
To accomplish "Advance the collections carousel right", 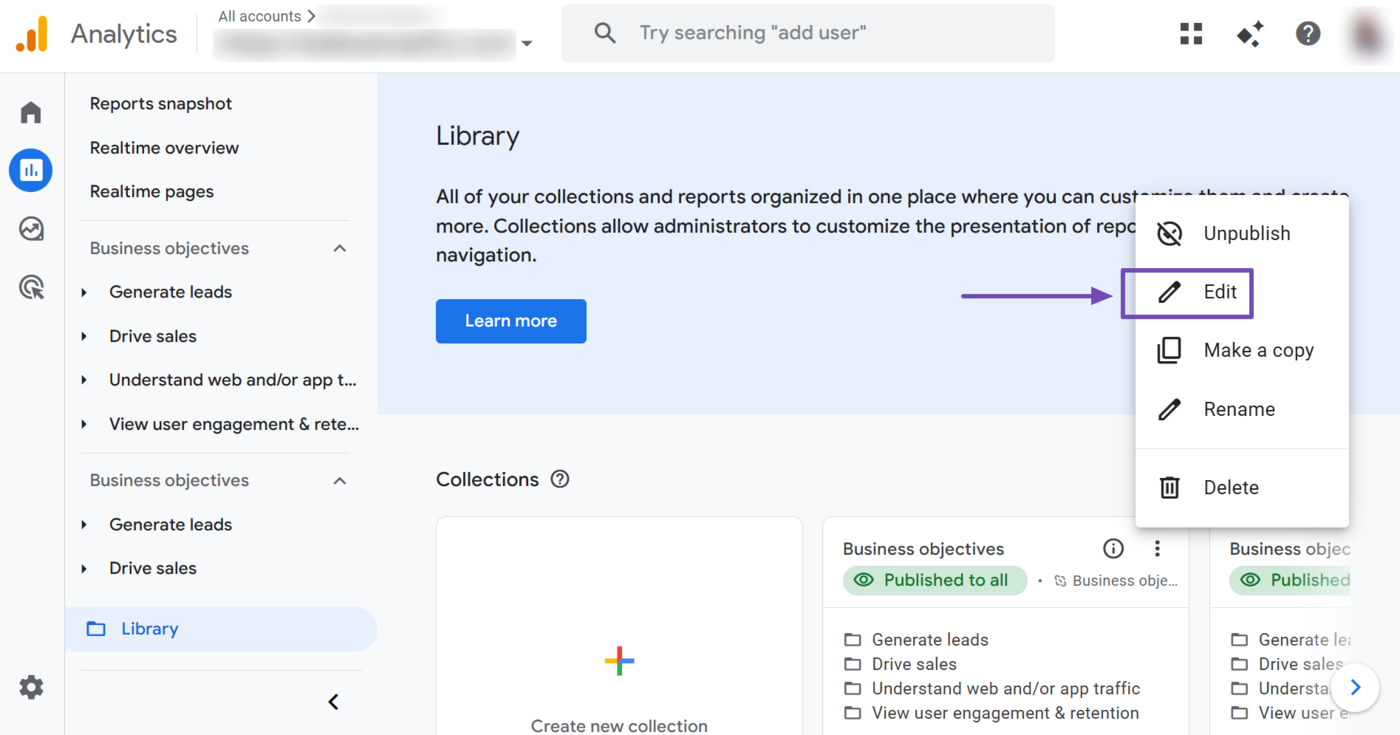I will pos(1355,687).
